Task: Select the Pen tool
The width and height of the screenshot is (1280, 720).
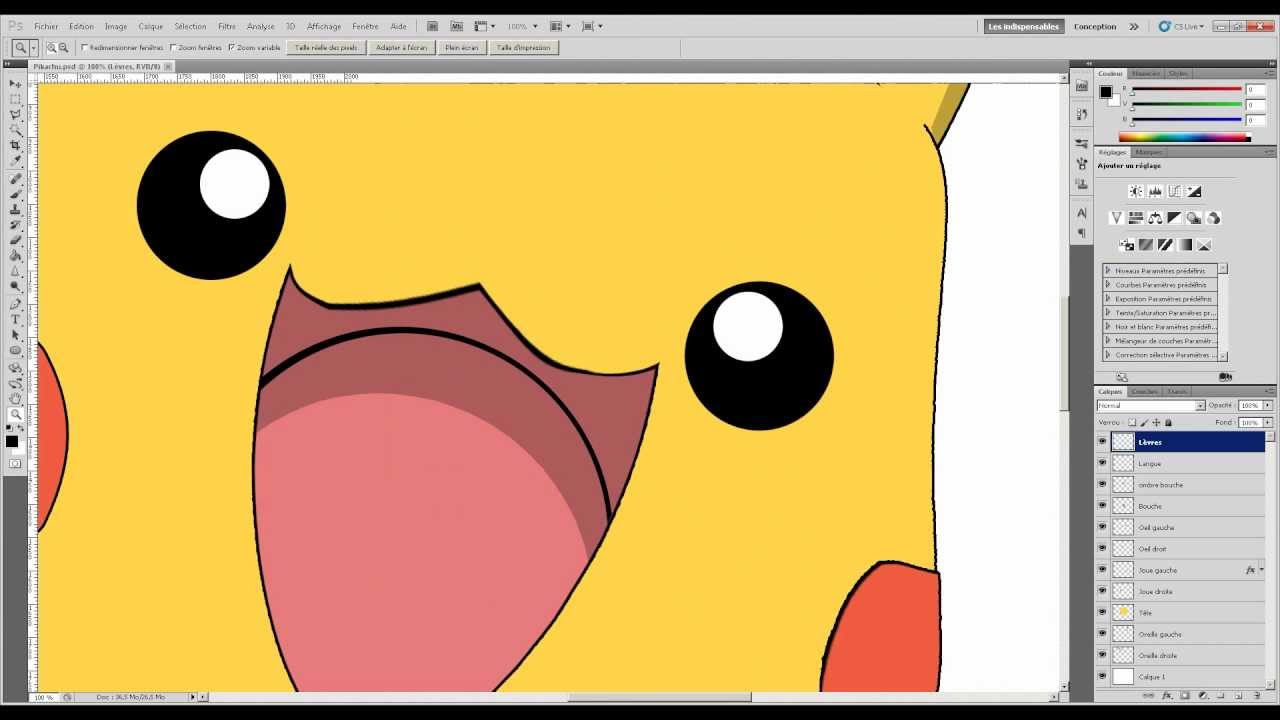Action: point(15,304)
